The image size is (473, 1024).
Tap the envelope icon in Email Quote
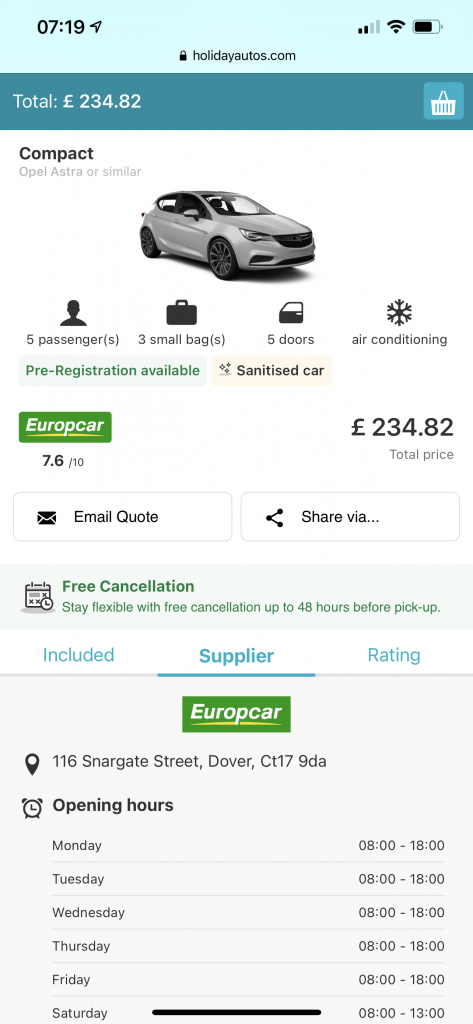pyautogui.click(x=46, y=518)
